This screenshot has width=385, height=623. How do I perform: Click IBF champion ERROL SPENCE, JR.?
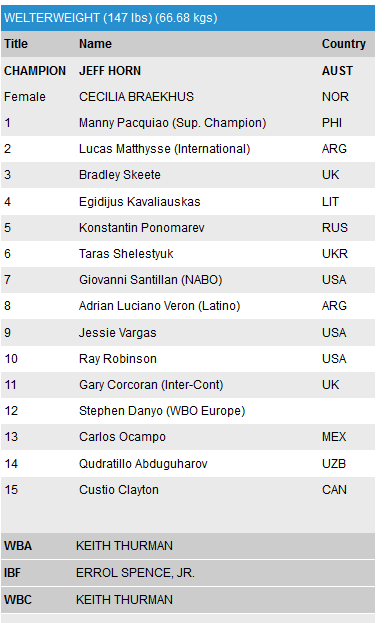click(135, 573)
